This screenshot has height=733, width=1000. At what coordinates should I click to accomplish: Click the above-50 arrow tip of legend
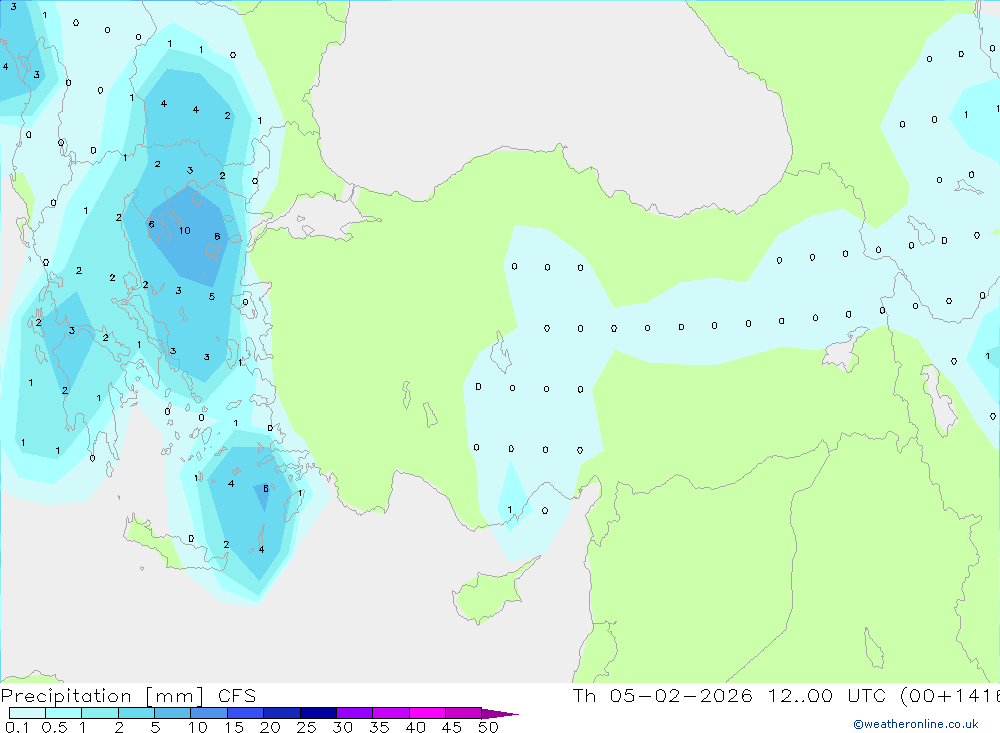pyautogui.click(x=499, y=714)
